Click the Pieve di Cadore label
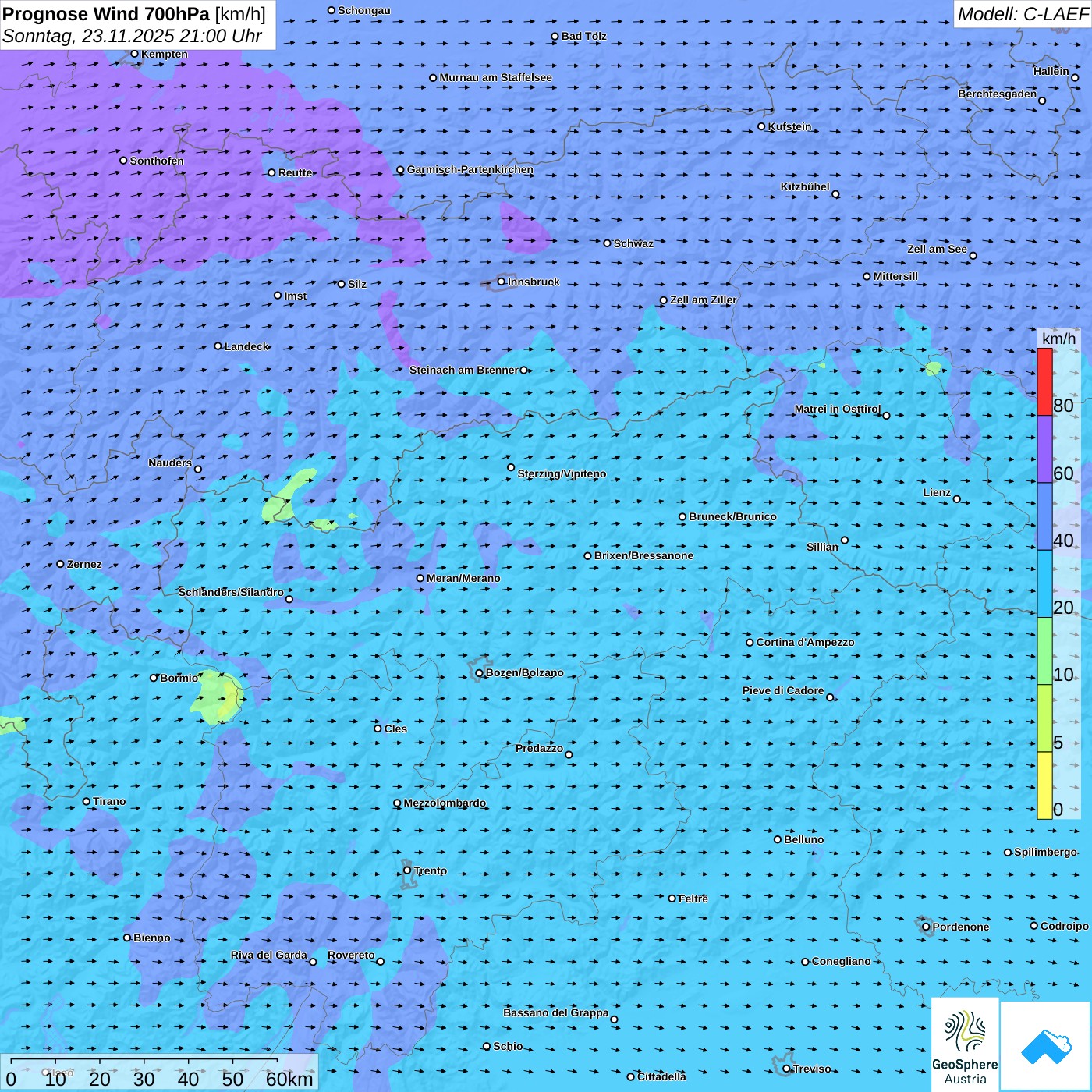 (782, 690)
